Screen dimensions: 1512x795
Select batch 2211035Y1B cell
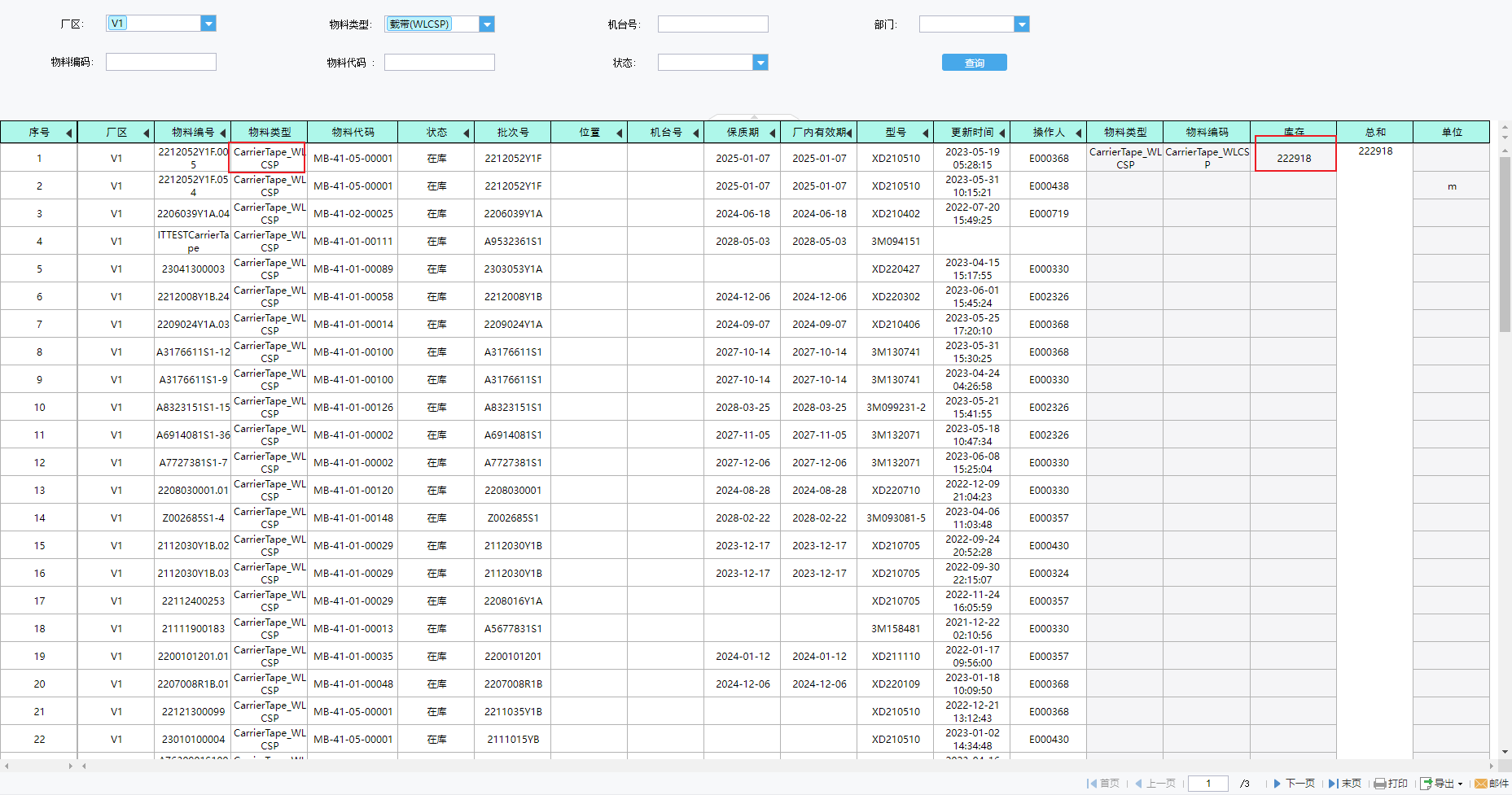(x=513, y=712)
